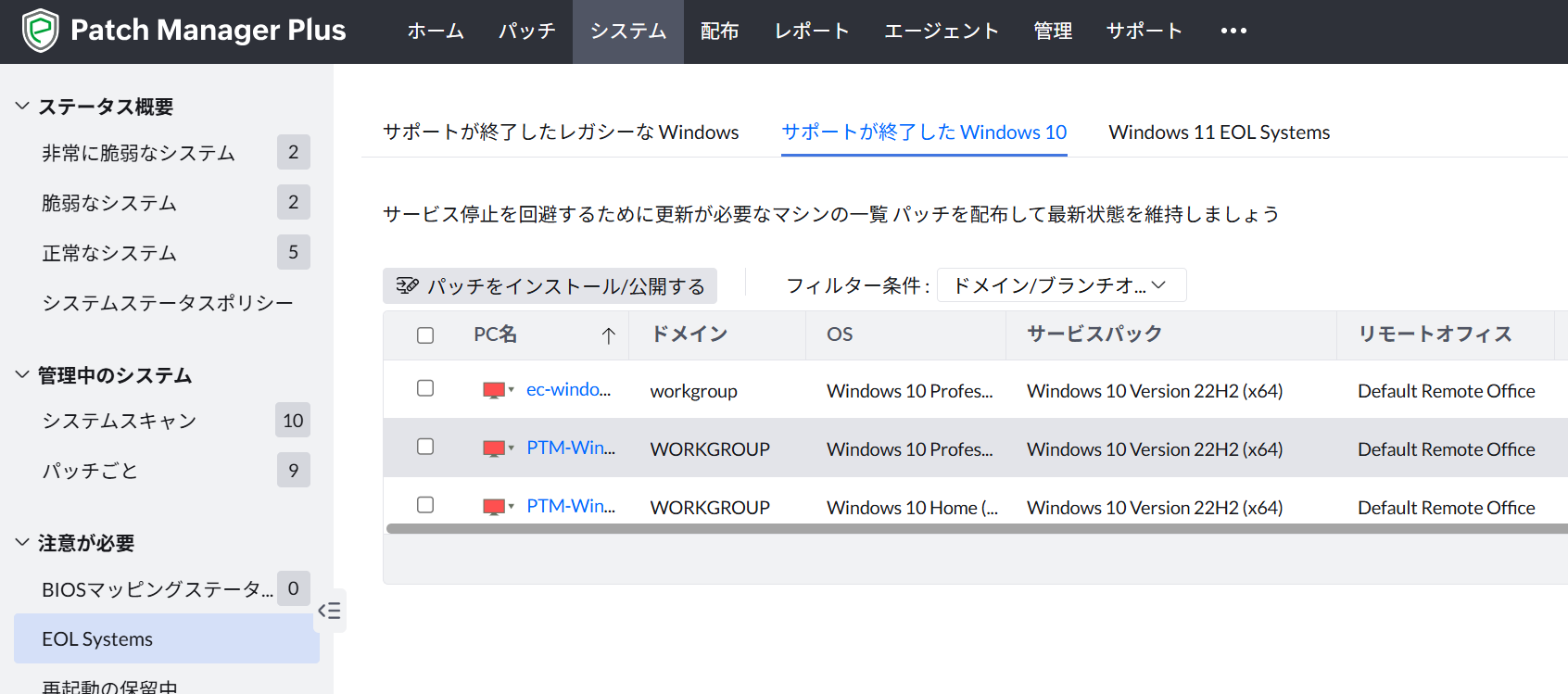1568x694 pixels.
Task: Open システムステータスポリシー in the sidebar
Action: [x=167, y=303]
